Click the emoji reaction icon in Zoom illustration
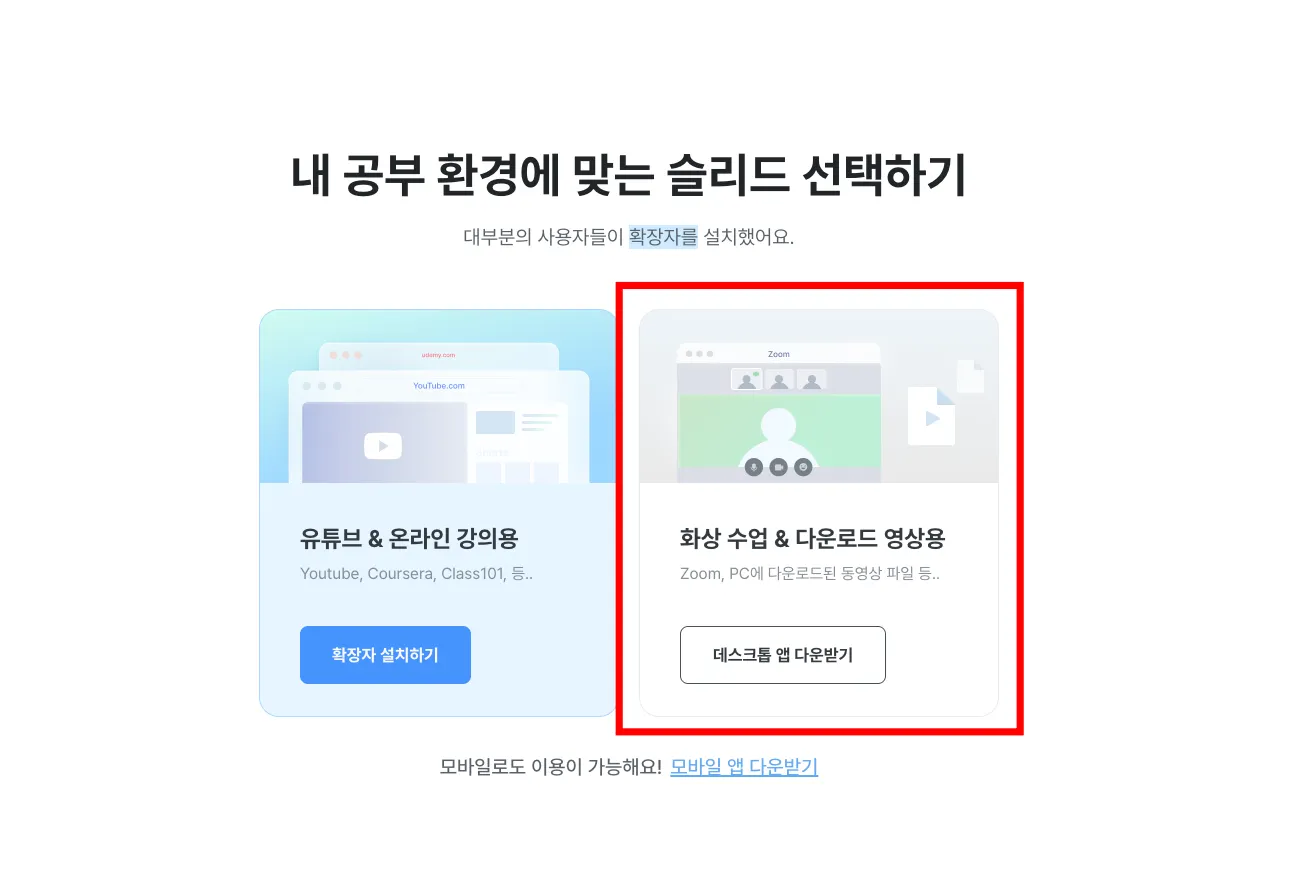The width and height of the screenshot is (1295, 890). (x=803, y=467)
